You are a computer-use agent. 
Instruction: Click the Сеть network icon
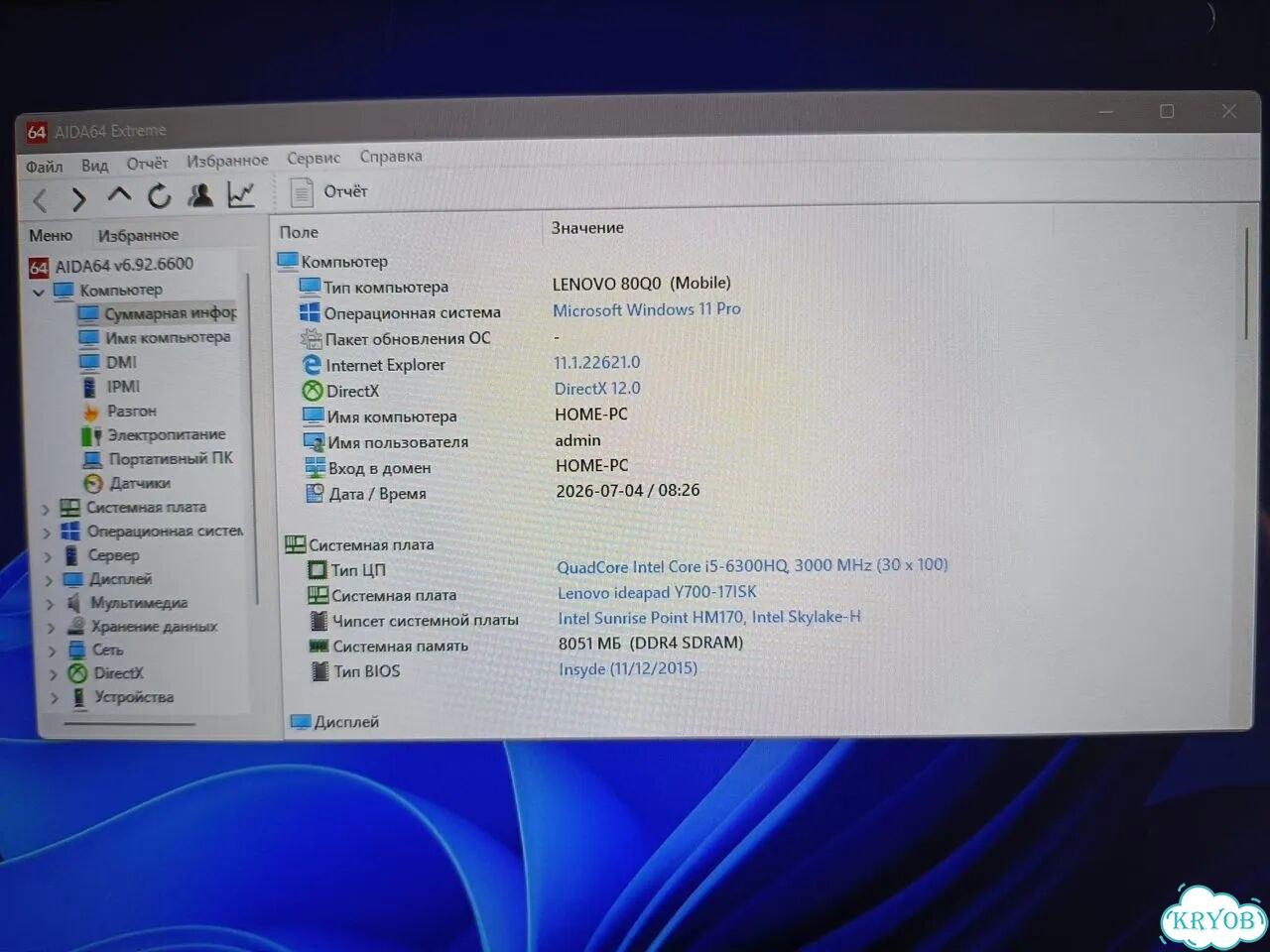tap(76, 651)
